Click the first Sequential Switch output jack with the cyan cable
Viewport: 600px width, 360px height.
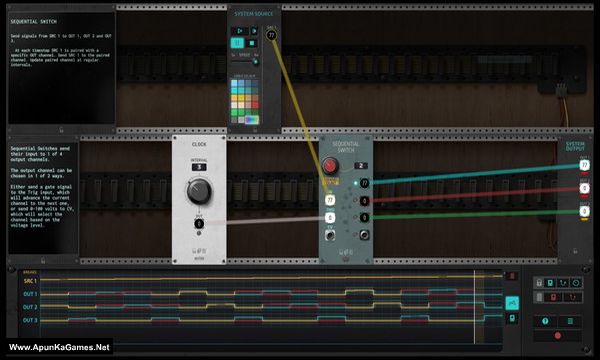[x=365, y=183]
